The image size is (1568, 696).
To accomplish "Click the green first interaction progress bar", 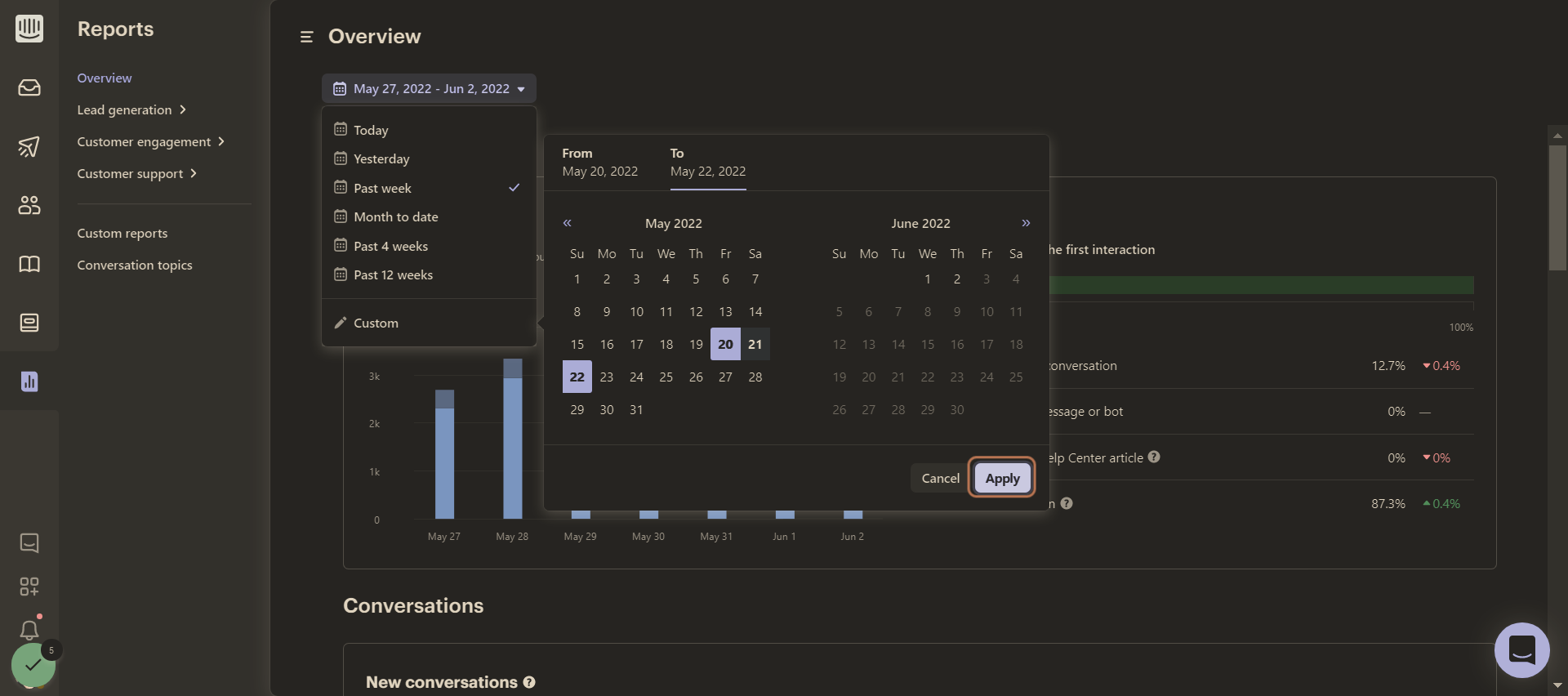I will click(1262, 285).
